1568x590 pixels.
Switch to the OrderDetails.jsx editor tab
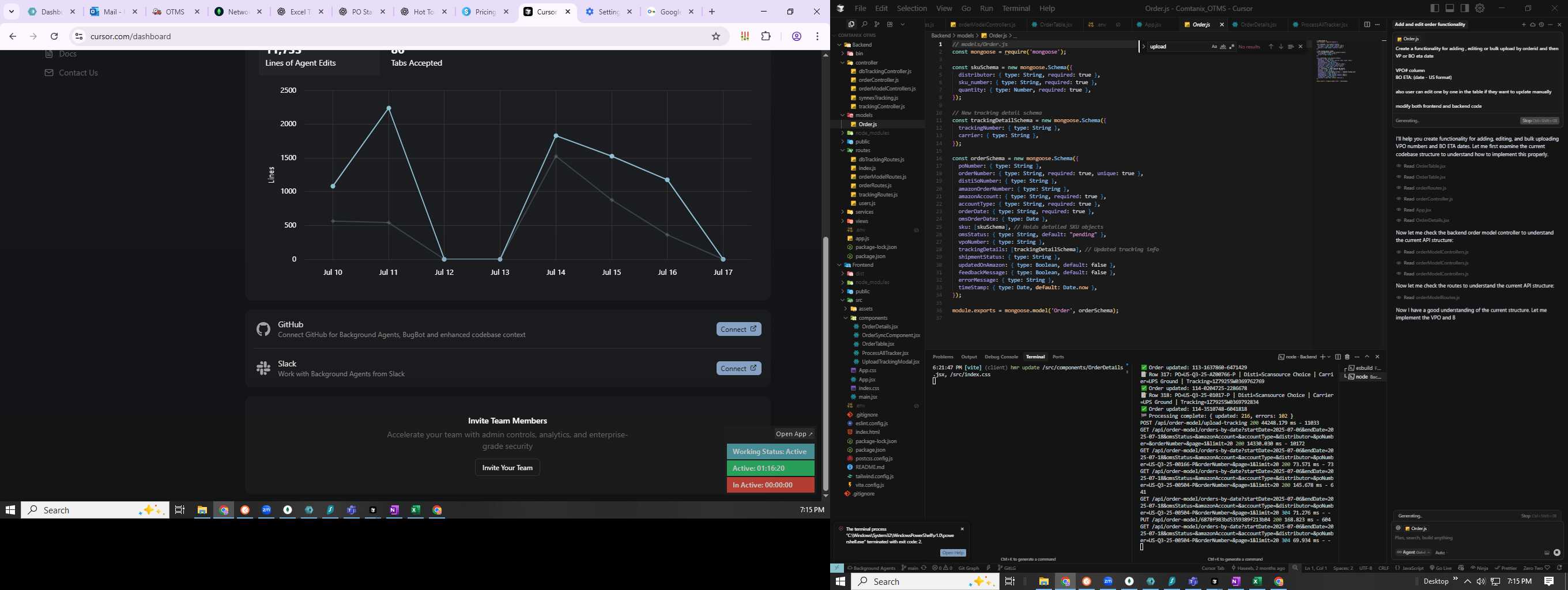click(1257, 24)
